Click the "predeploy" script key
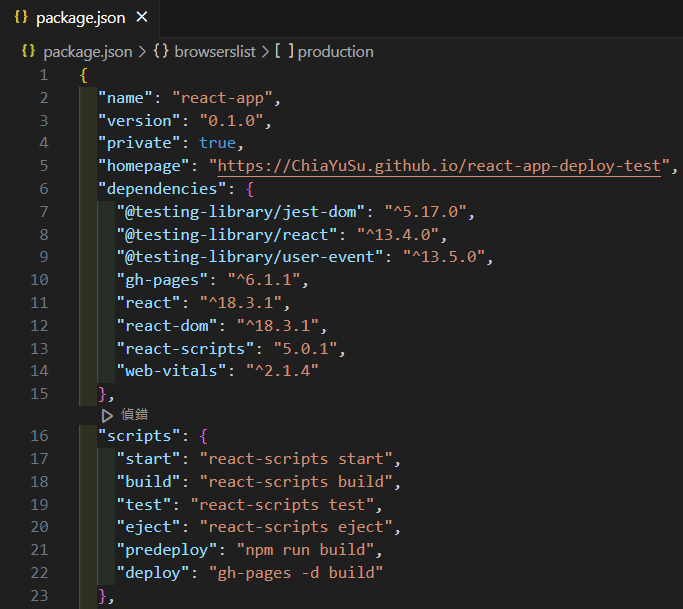Screen dimensions: 683x609 [x=166, y=550]
